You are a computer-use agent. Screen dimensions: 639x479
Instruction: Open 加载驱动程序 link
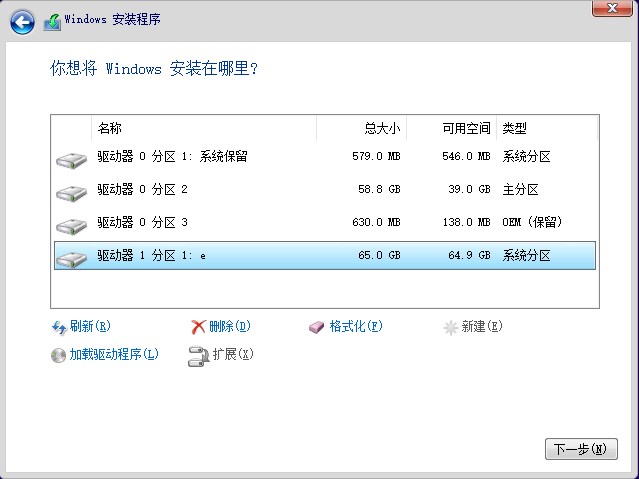tap(113, 355)
